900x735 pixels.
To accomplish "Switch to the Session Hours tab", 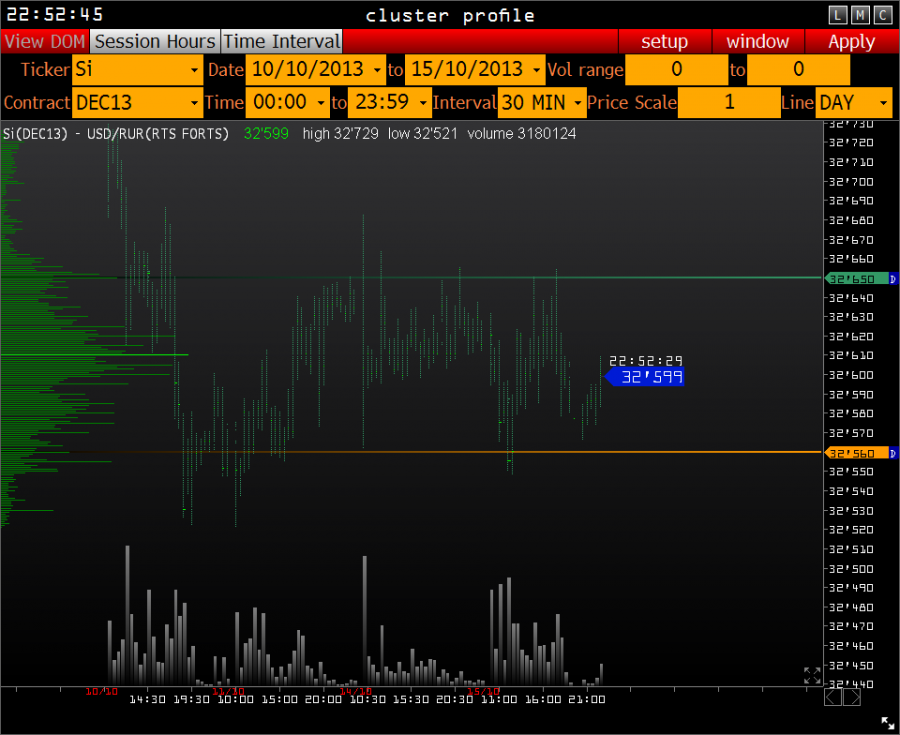I will (x=155, y=41).
